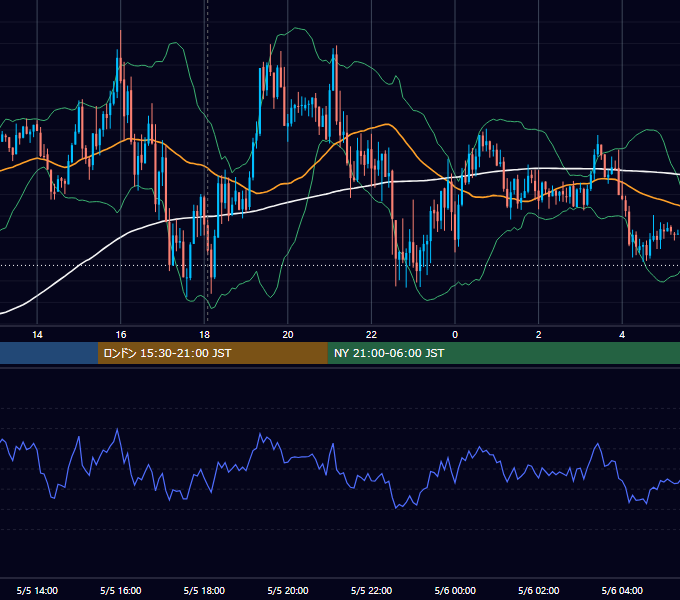Click the 14 hour label on price chart axis
This screenshot has height=600, width=680.
(x=37, y=335)
